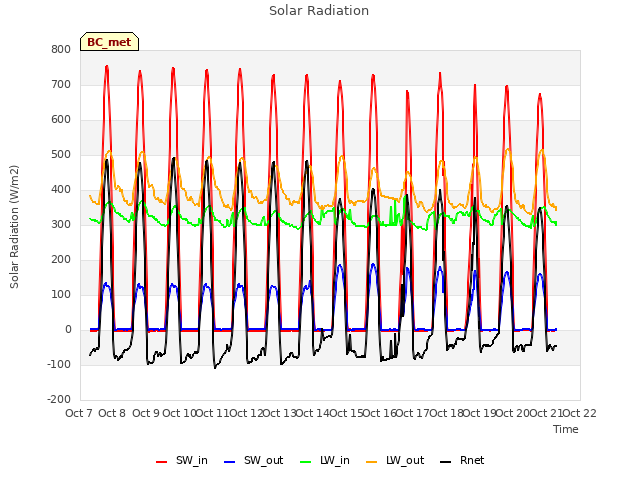Click the Time x-axis label
640x480 pixels.
(566, 429)
